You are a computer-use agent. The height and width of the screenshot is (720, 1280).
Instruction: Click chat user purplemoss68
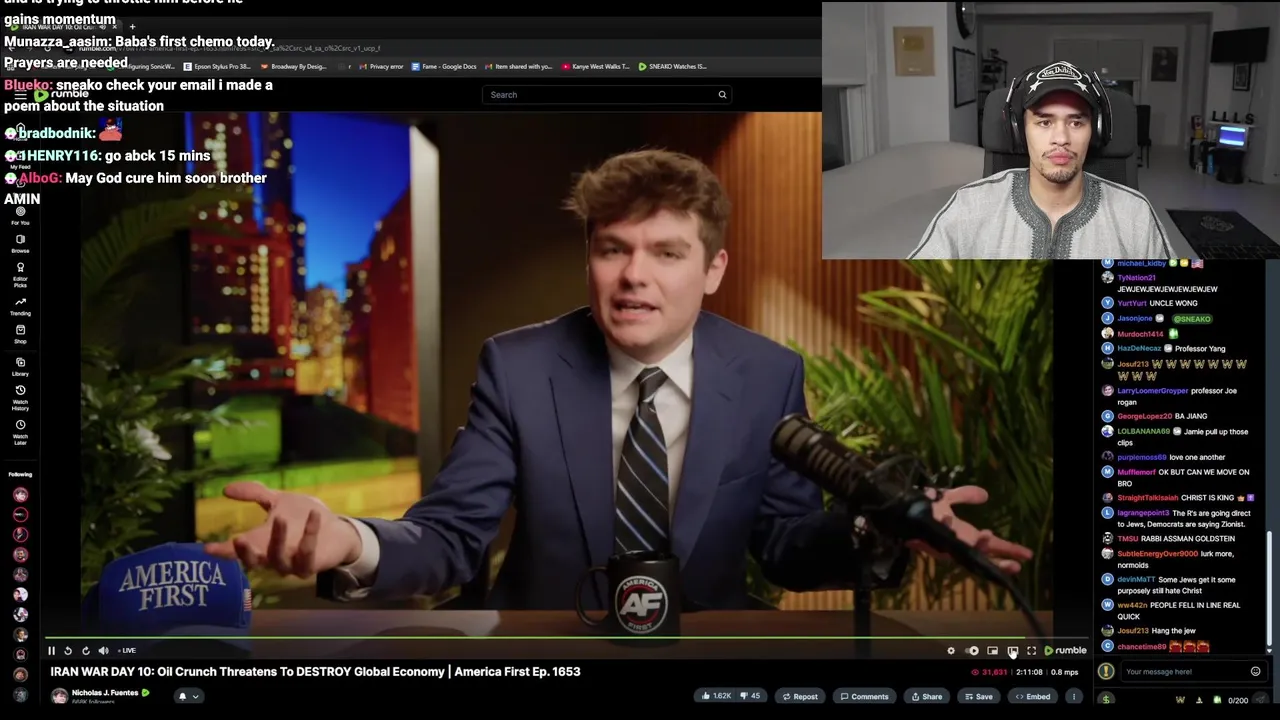click(1142, 457)
